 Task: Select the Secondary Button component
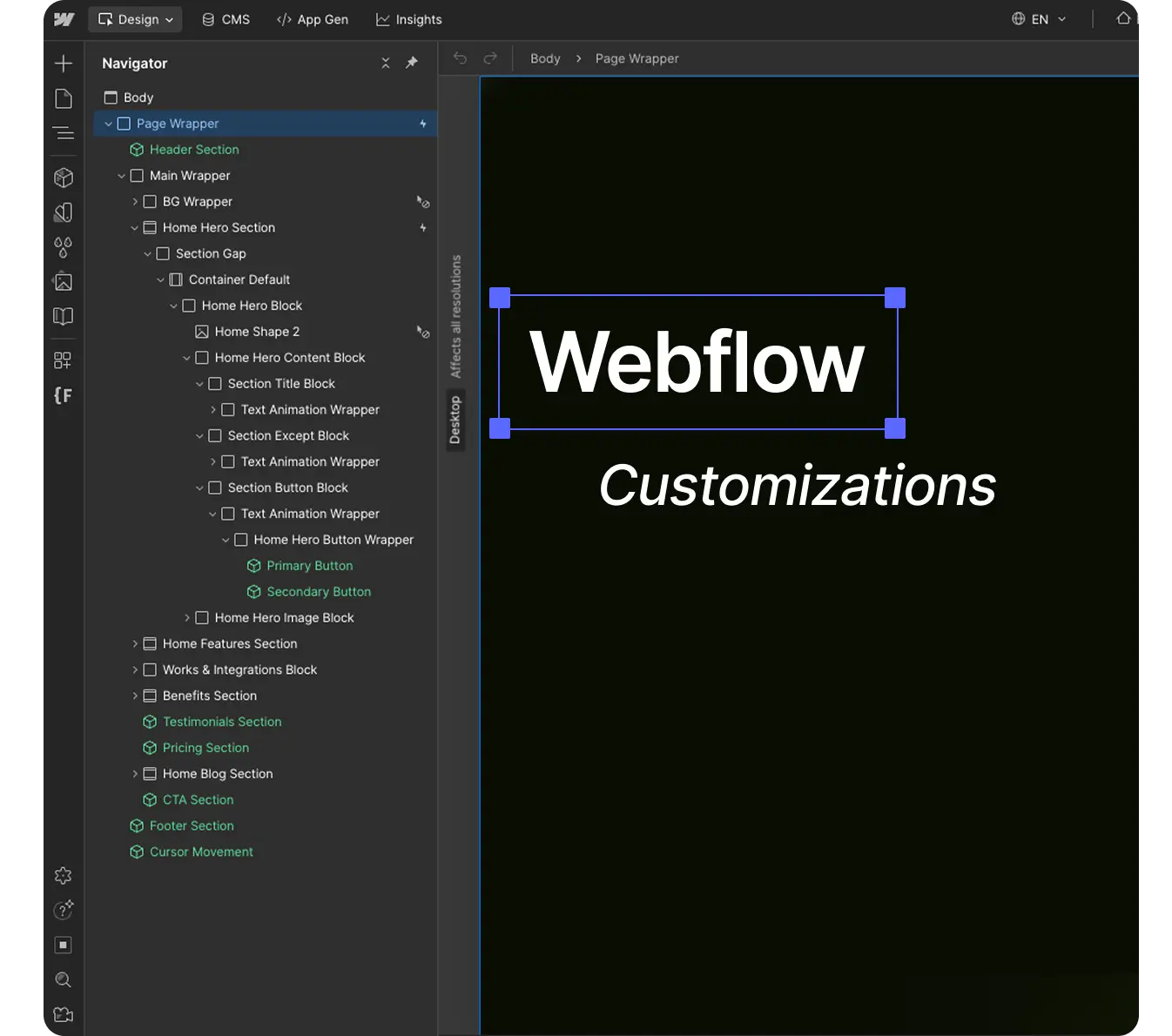click(x=265, y=592)
